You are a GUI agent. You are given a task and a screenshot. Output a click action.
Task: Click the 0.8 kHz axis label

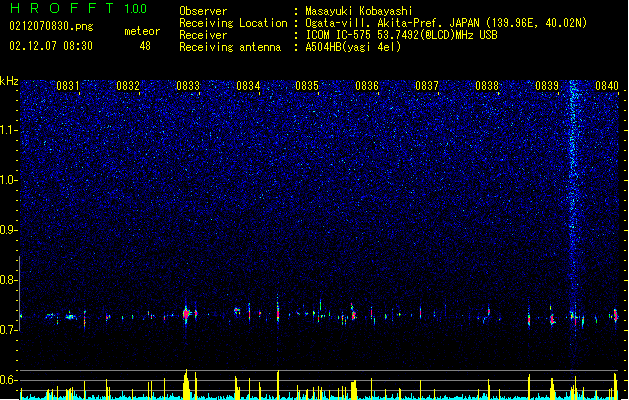(x=9, y=280)
